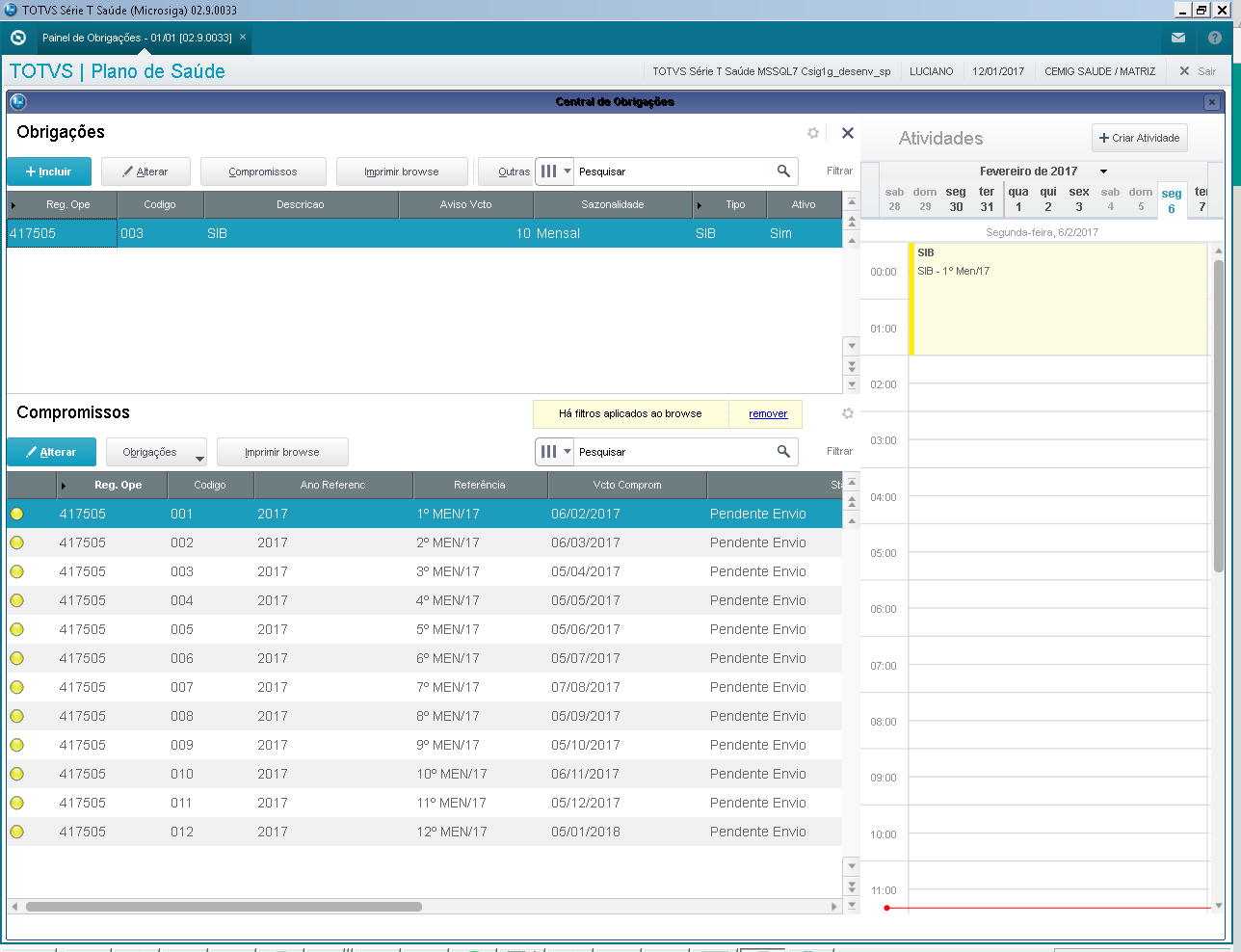Switch calendar to sex 3
The width and height of the screenshot is (1241, 952).
(x=1079, y=198)
